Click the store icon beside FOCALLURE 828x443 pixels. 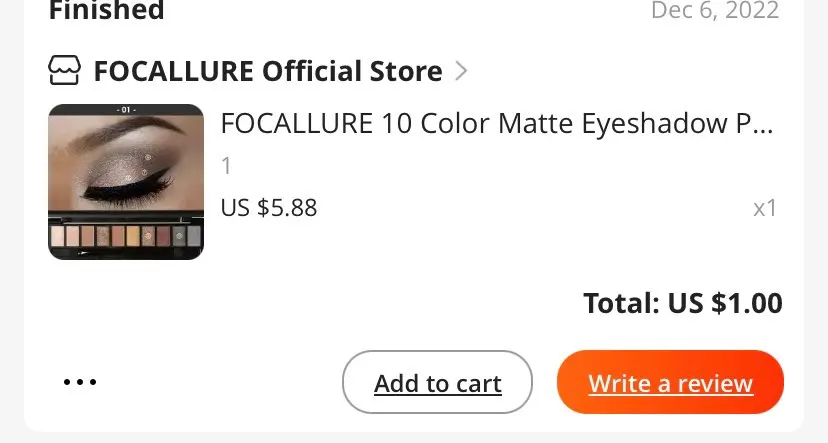(66, 72)
